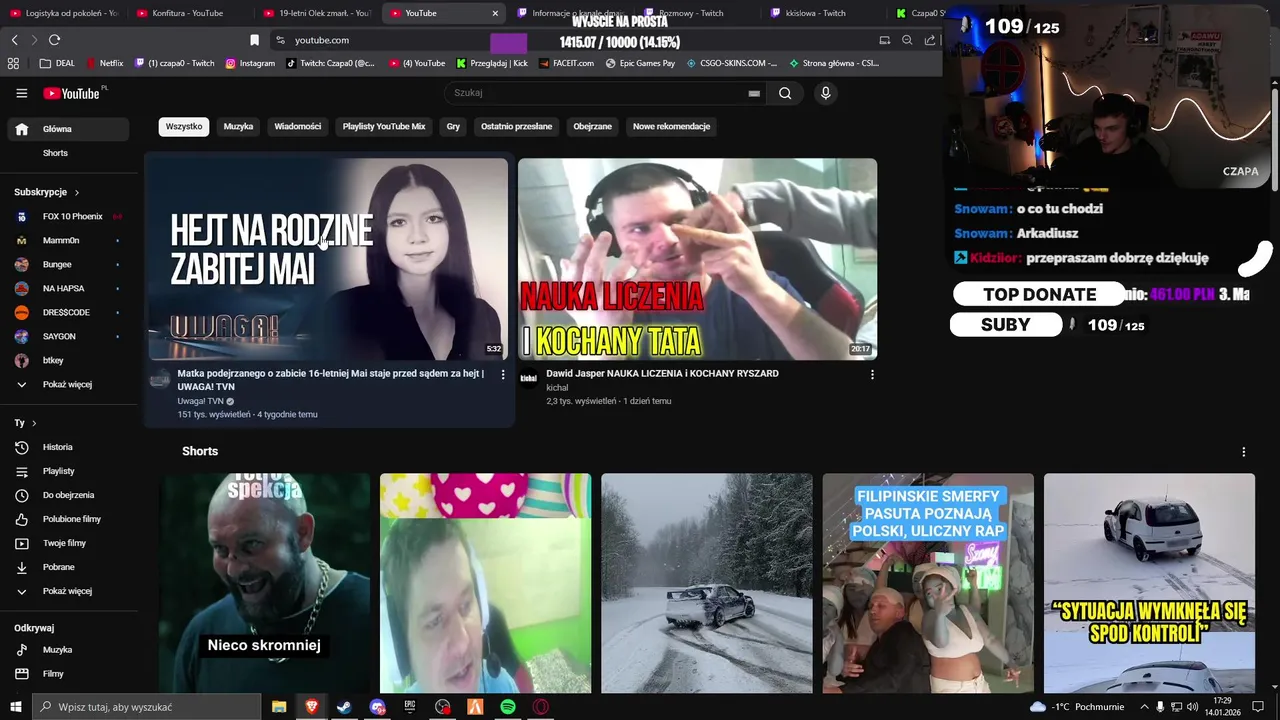Screen dimensions: 1280x720
Task: Select Nowe rekomendacje chip
Action: coord(671,127)
